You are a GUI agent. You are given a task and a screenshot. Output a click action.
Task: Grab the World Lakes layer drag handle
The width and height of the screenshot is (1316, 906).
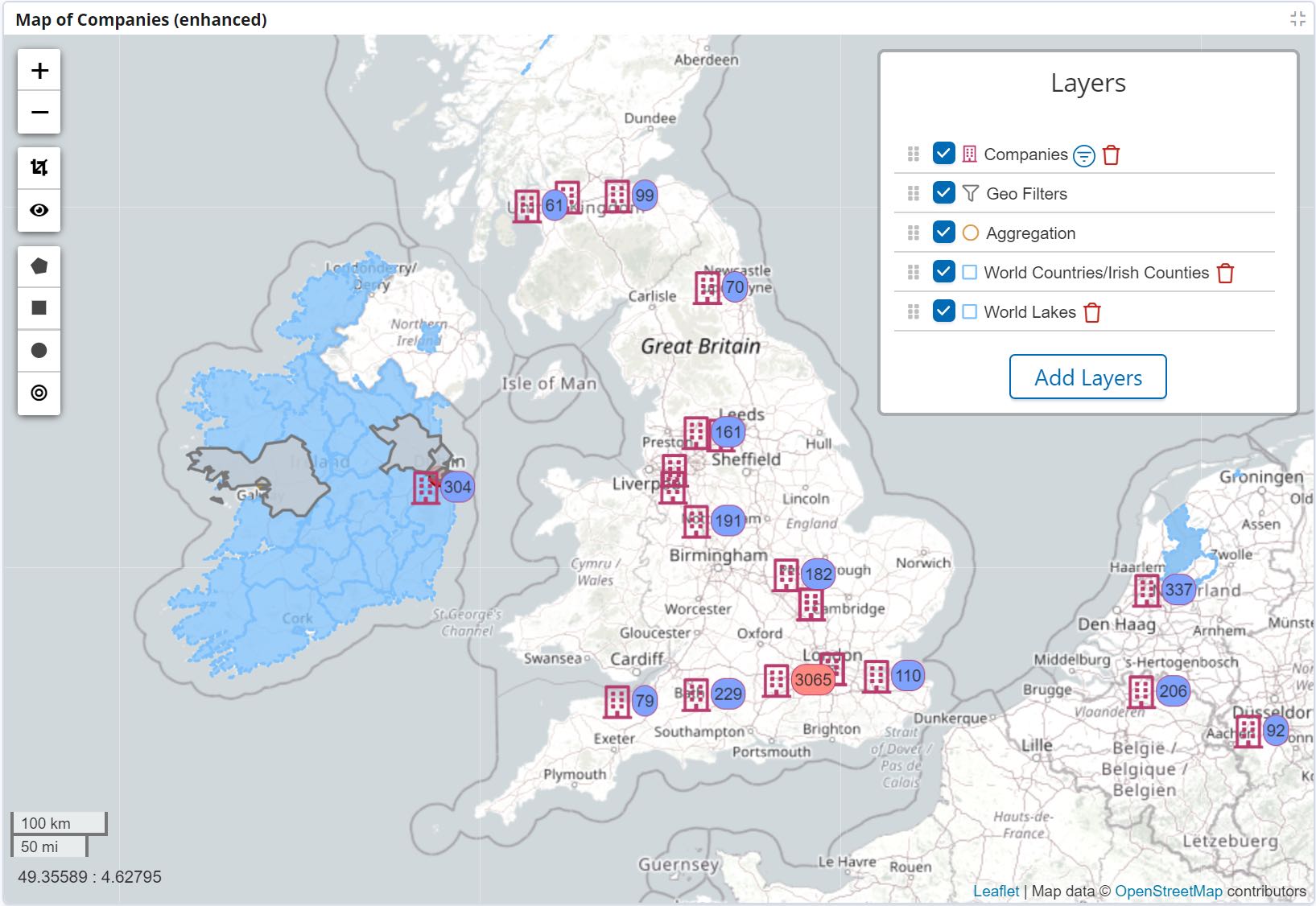point(913,311)
